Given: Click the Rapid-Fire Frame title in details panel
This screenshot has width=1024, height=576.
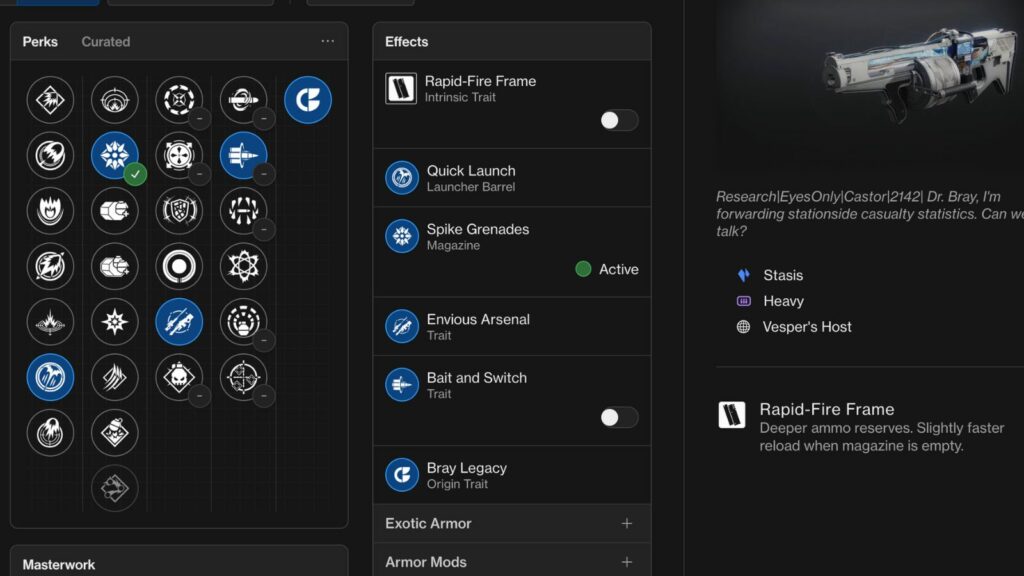Looking at the screenshot, I should point(827,409).
